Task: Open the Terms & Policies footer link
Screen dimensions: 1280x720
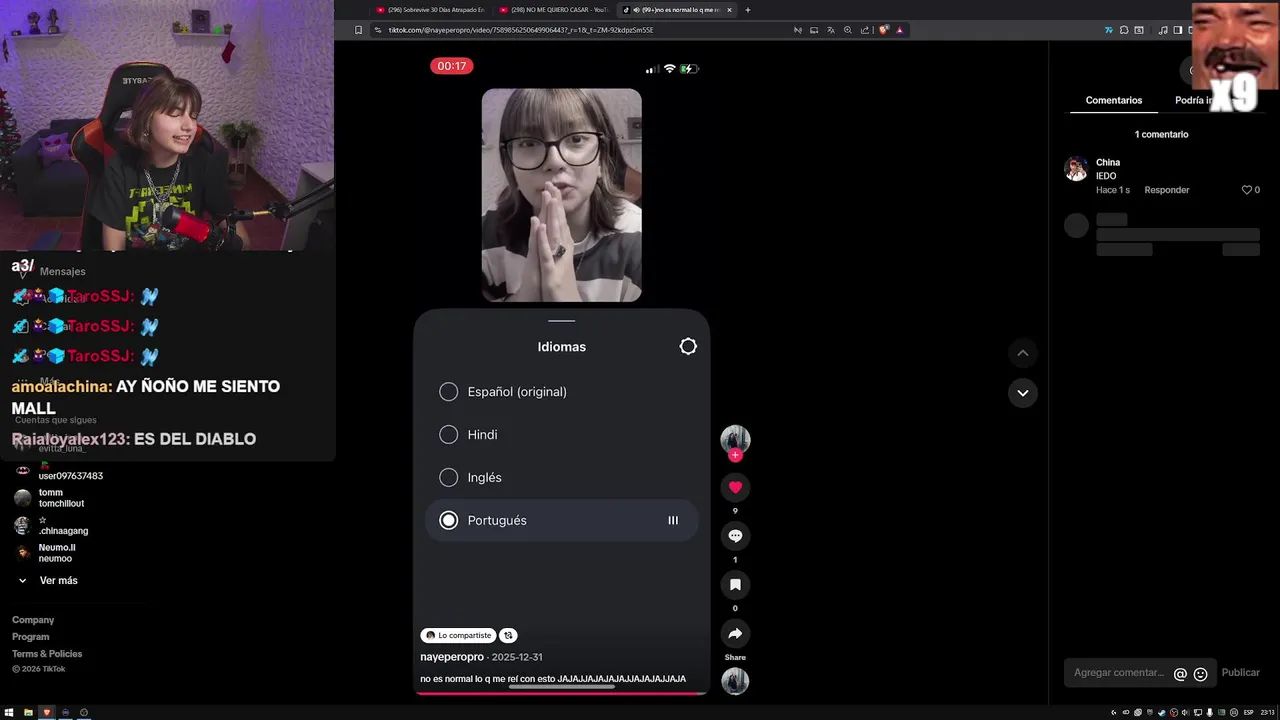Action: (x=47, y=654)
